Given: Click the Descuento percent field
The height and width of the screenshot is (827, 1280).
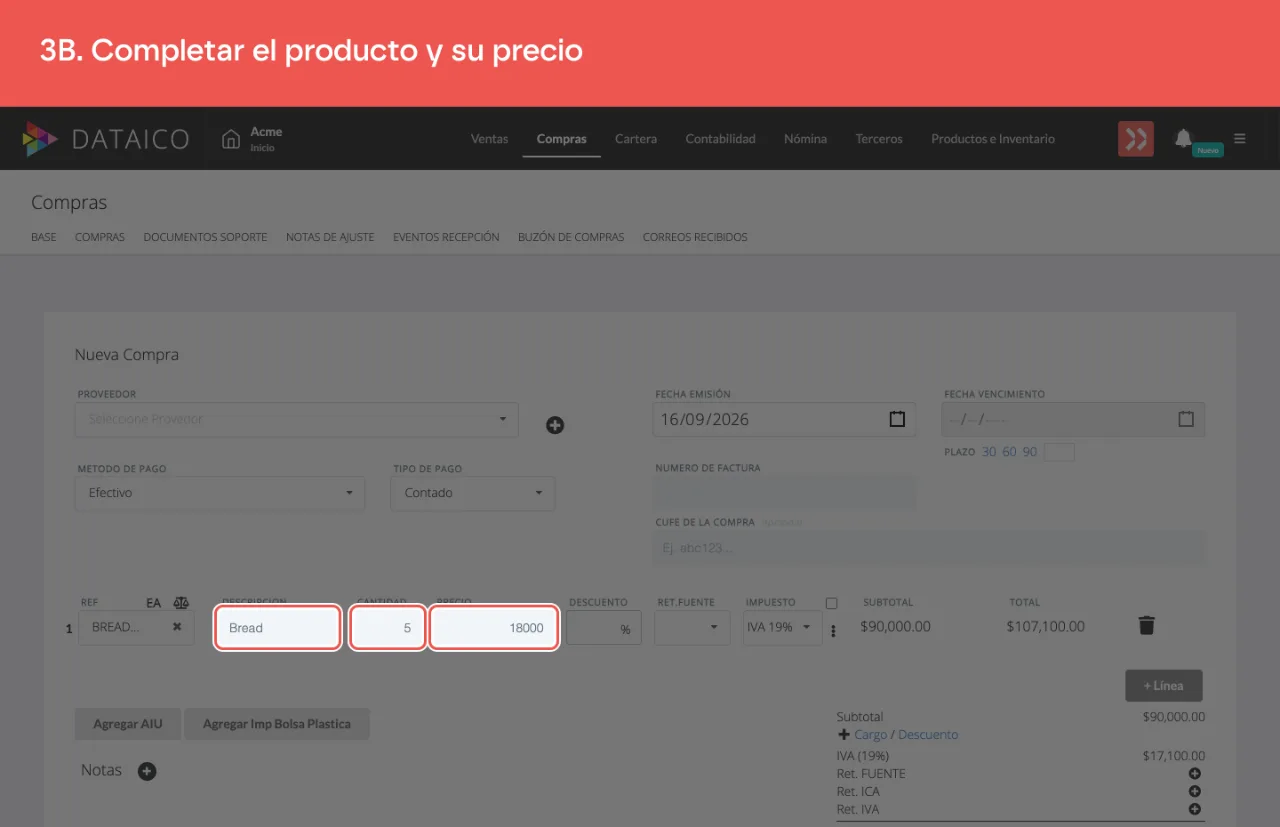Looking at the screenshot, I should [604, 628].
